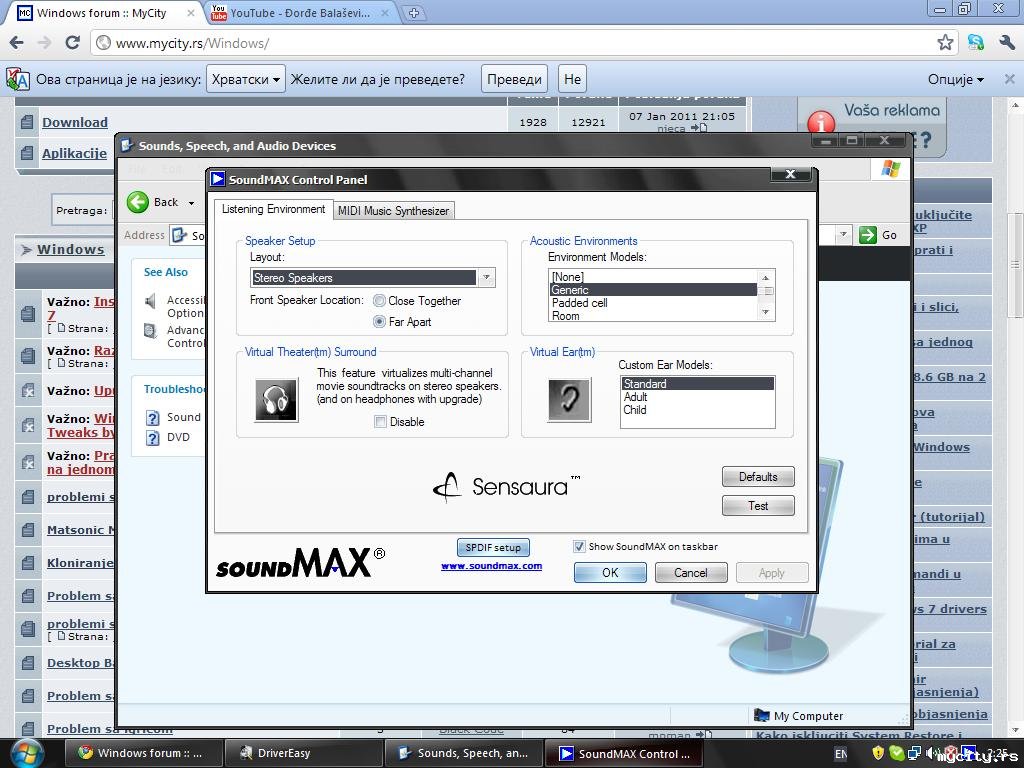The image size is (1024, 768).
Task: Click the Virtual Ear icon
Action: [569, 399]
